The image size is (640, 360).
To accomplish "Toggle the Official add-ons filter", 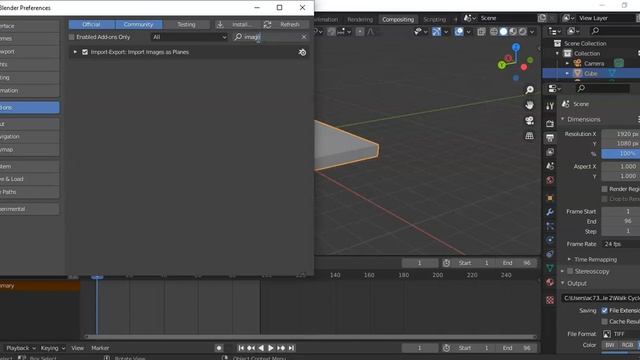I will (x=91, y=24).
